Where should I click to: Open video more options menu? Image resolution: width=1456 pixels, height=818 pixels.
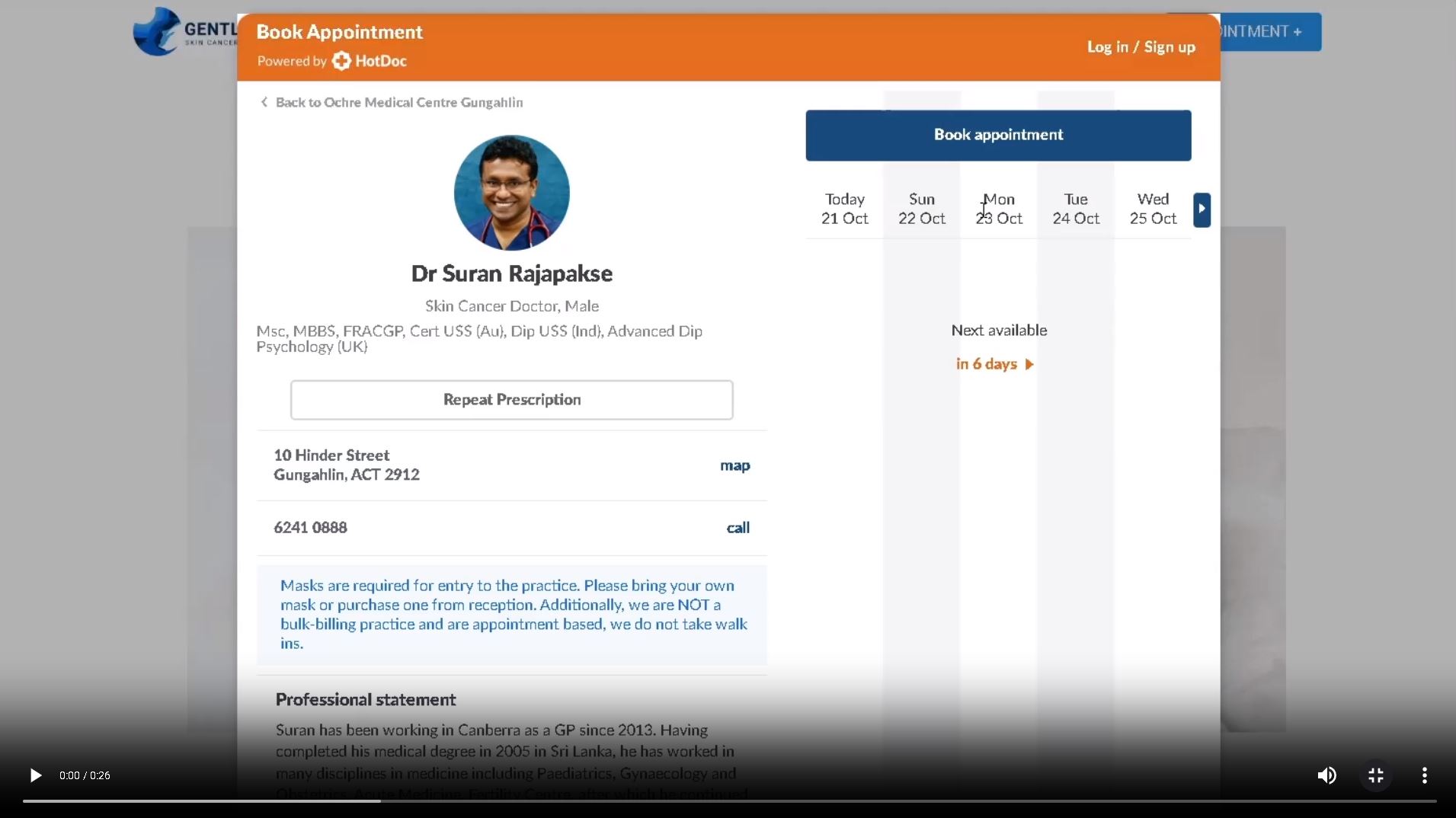[1424, 775]
